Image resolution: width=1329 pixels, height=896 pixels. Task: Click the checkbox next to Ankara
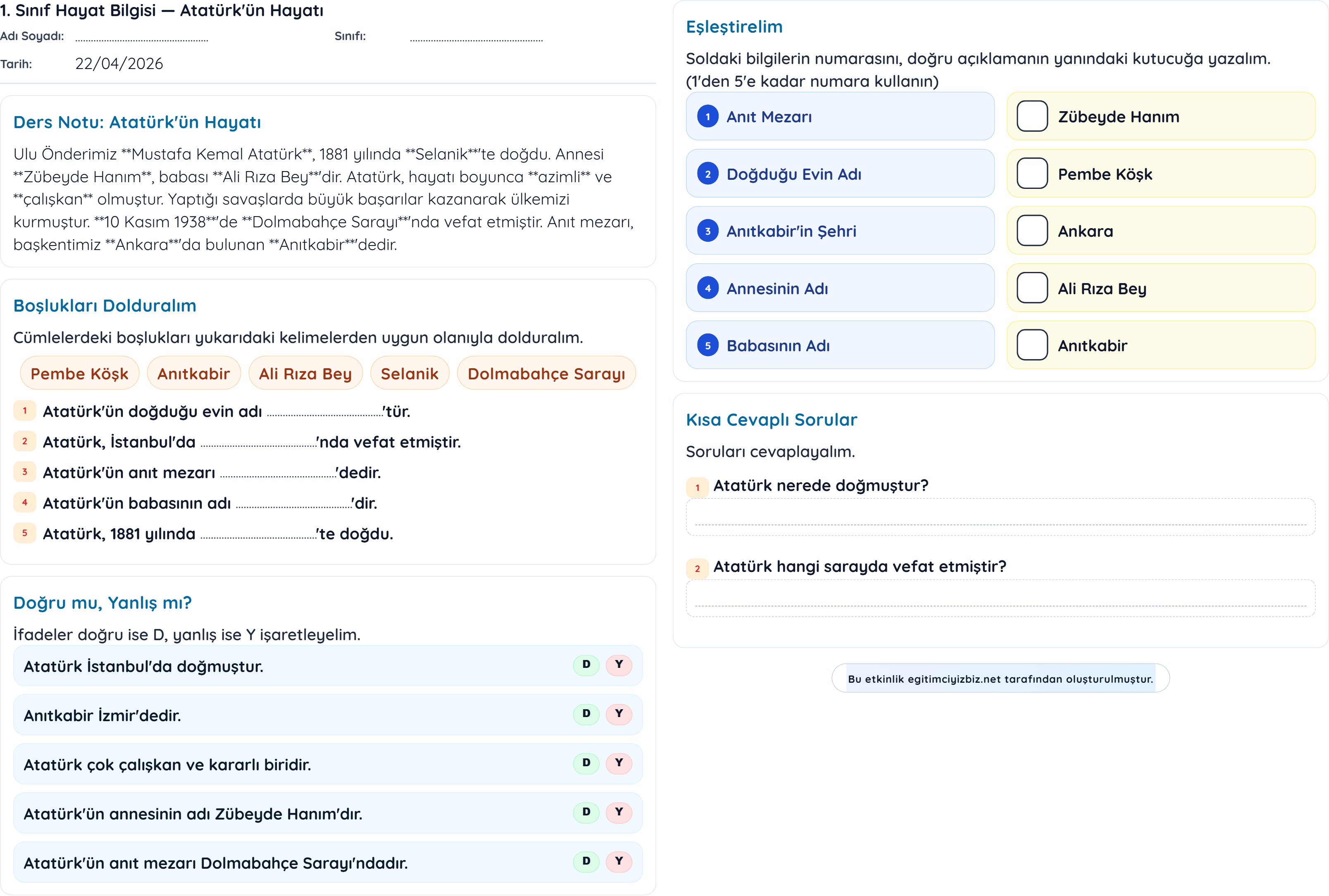pyautogui.click(x=1032, y=231)
